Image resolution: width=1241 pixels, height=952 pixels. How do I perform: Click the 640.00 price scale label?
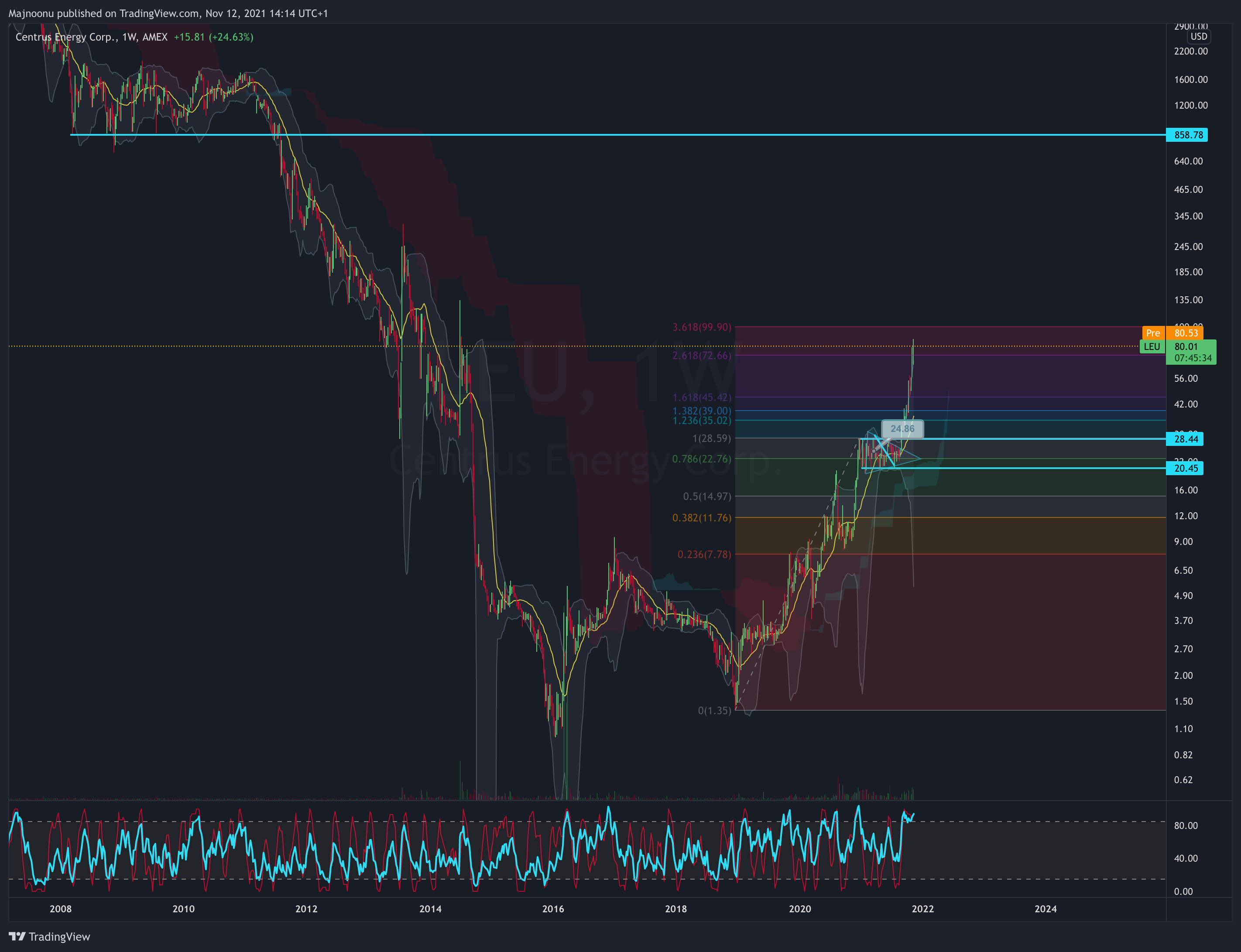[1188, 161]
